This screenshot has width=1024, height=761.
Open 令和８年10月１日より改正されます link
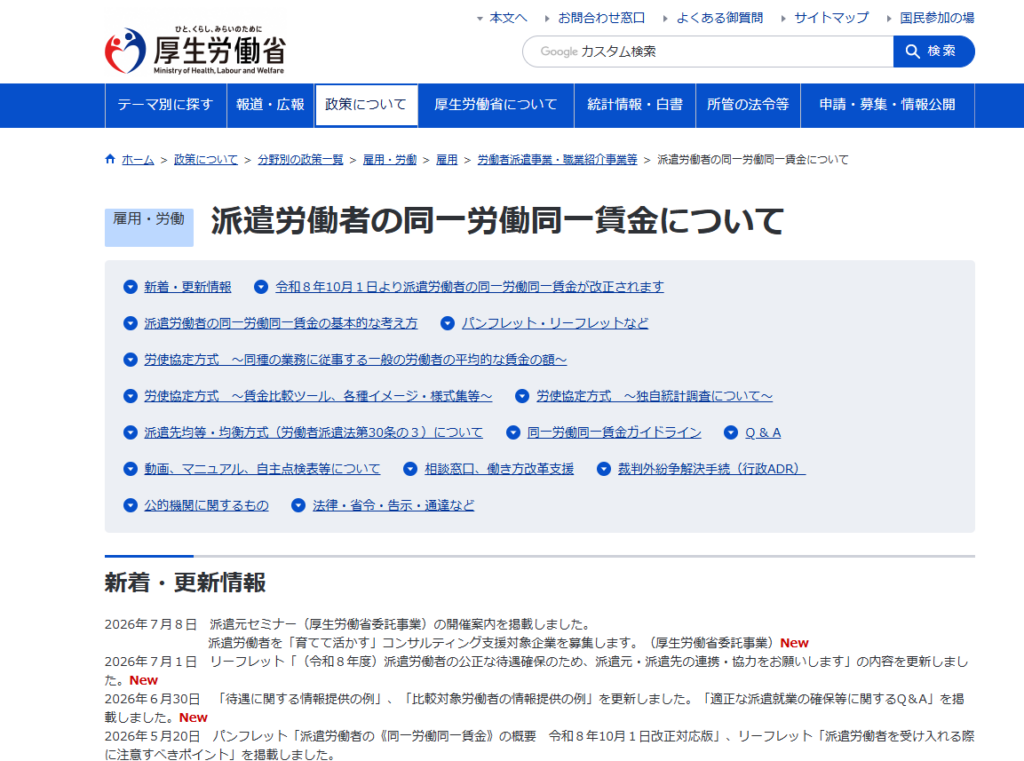click(x=470, y=287)
